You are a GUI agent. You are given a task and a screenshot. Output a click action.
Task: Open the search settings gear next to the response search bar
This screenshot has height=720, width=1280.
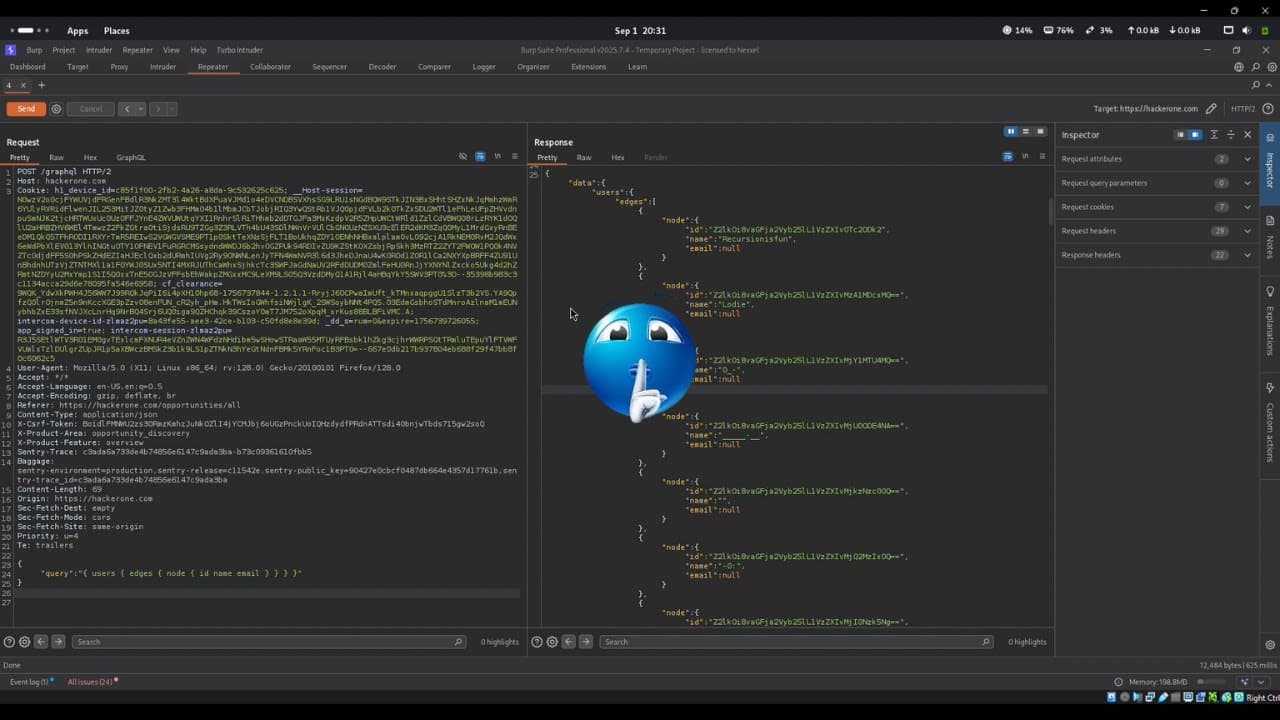click(552, 641)
